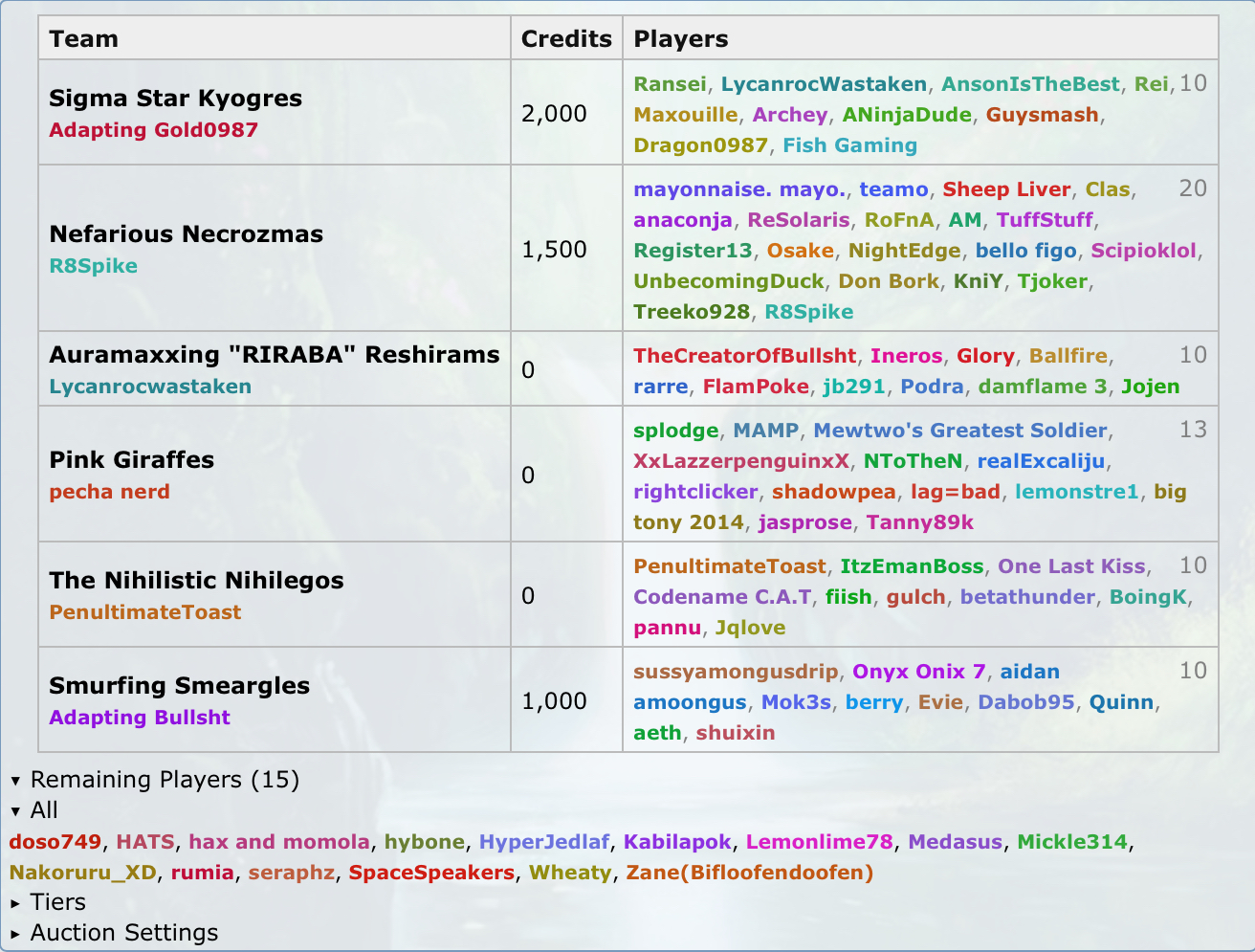Click manager name Lycanrocwastaken
This screenshot has height=952, width=1255.
click(x=151, y=387)
